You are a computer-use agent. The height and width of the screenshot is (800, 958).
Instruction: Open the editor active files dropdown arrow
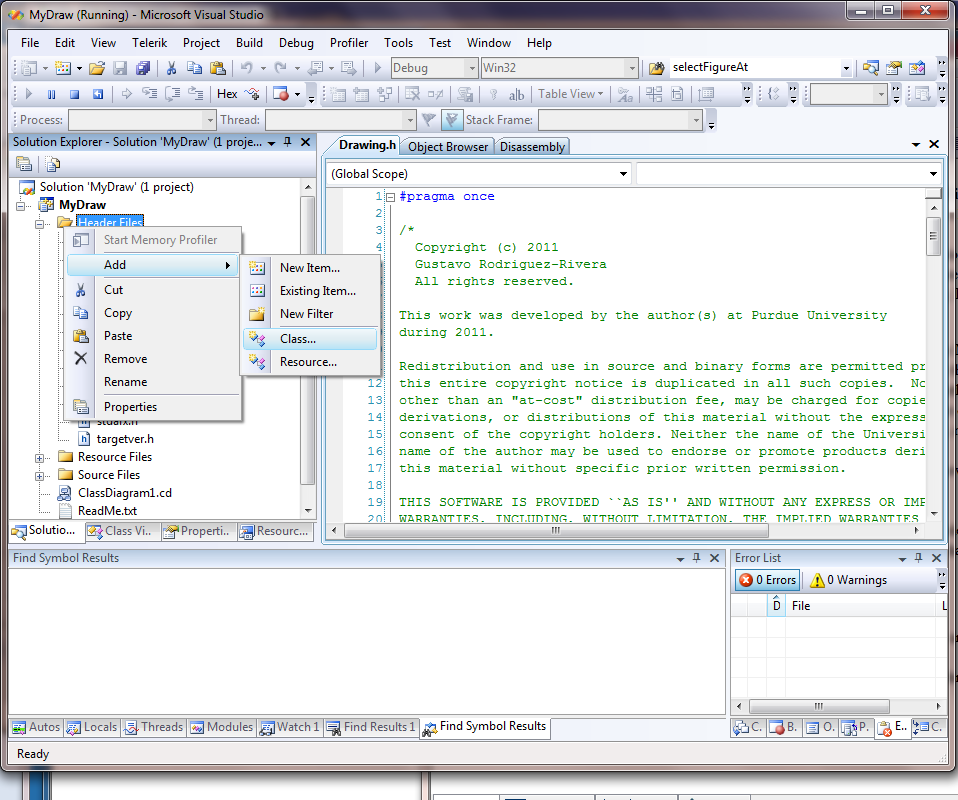(x=915, y=145)
